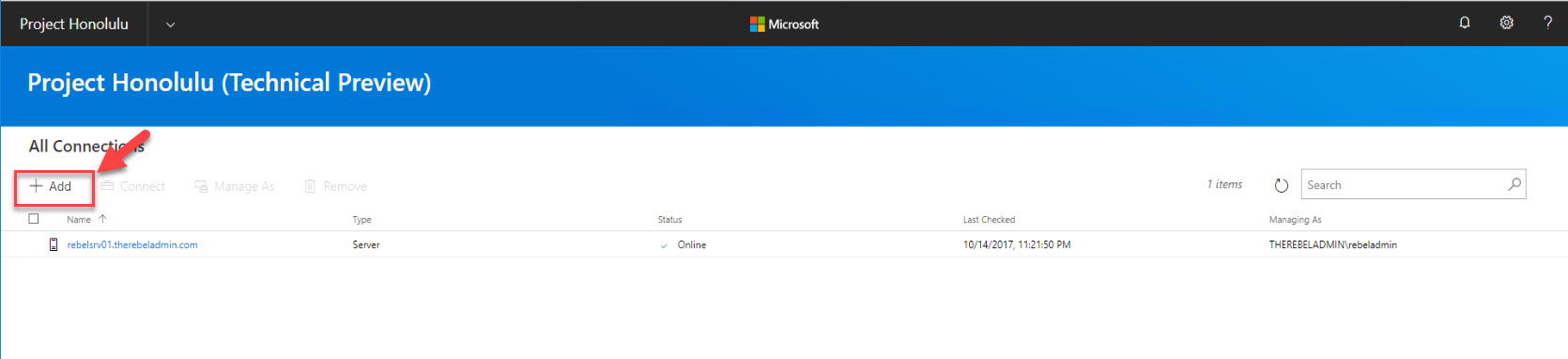The image size is (1568, 359).
Task: Sort by the Last Checked column header
Action: (989, 220)
